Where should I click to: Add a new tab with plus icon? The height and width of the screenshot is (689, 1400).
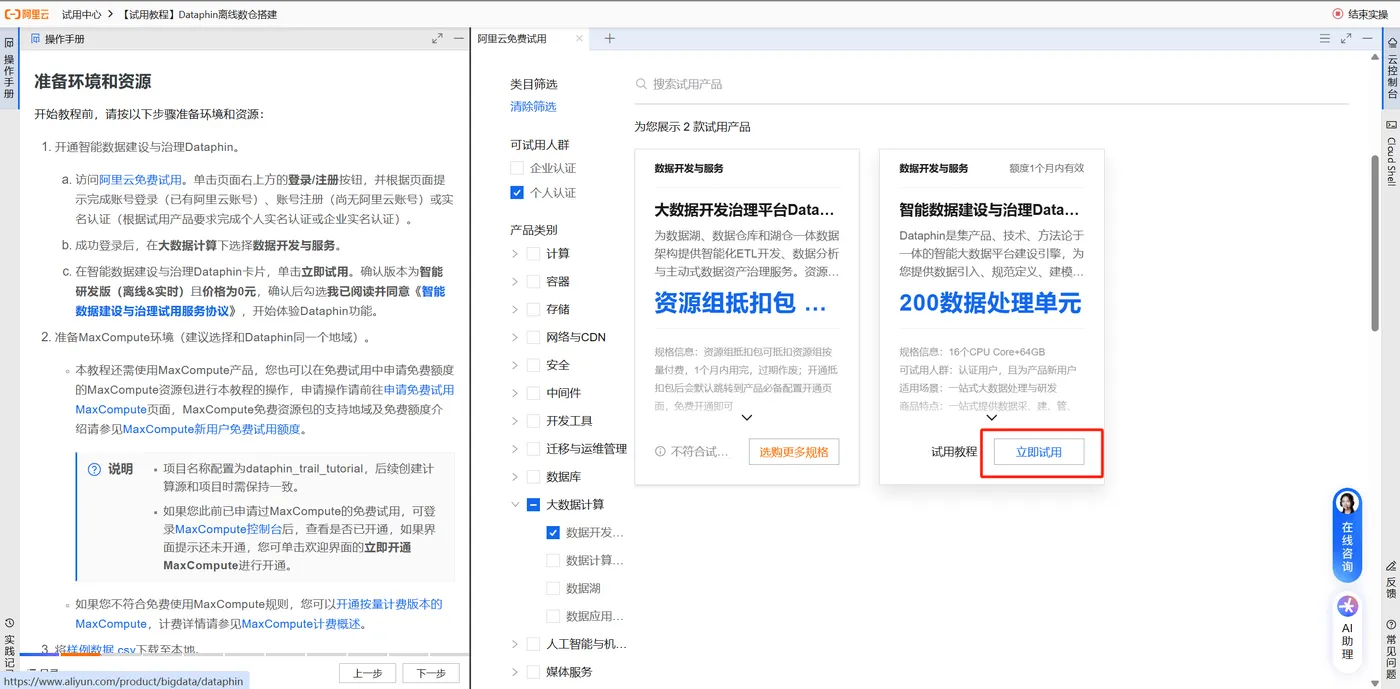(x=610, y=38)
